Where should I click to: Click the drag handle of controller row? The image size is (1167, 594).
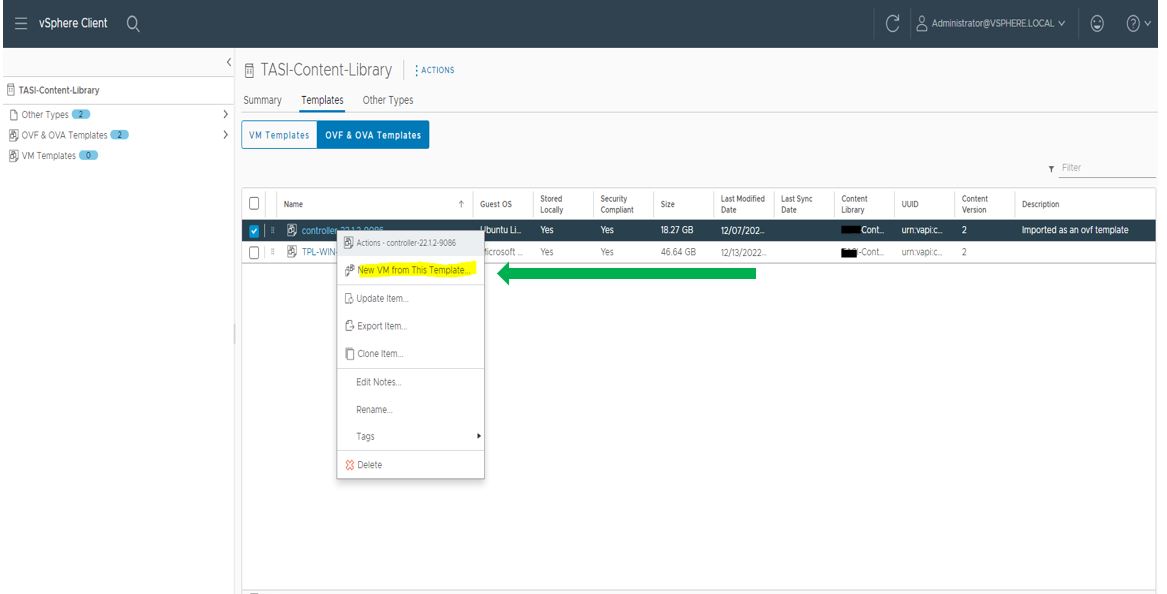point(272,231)
